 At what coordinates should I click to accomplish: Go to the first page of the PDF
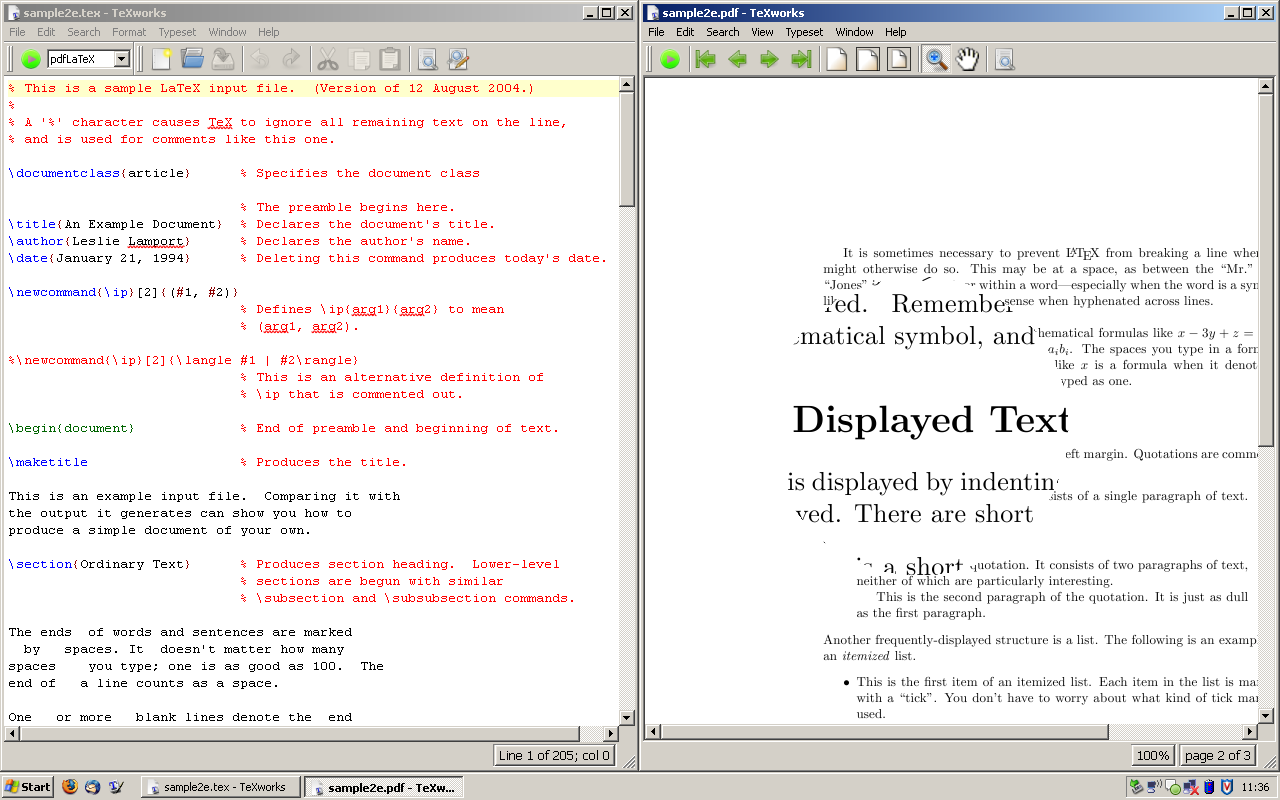coord(707,59)
